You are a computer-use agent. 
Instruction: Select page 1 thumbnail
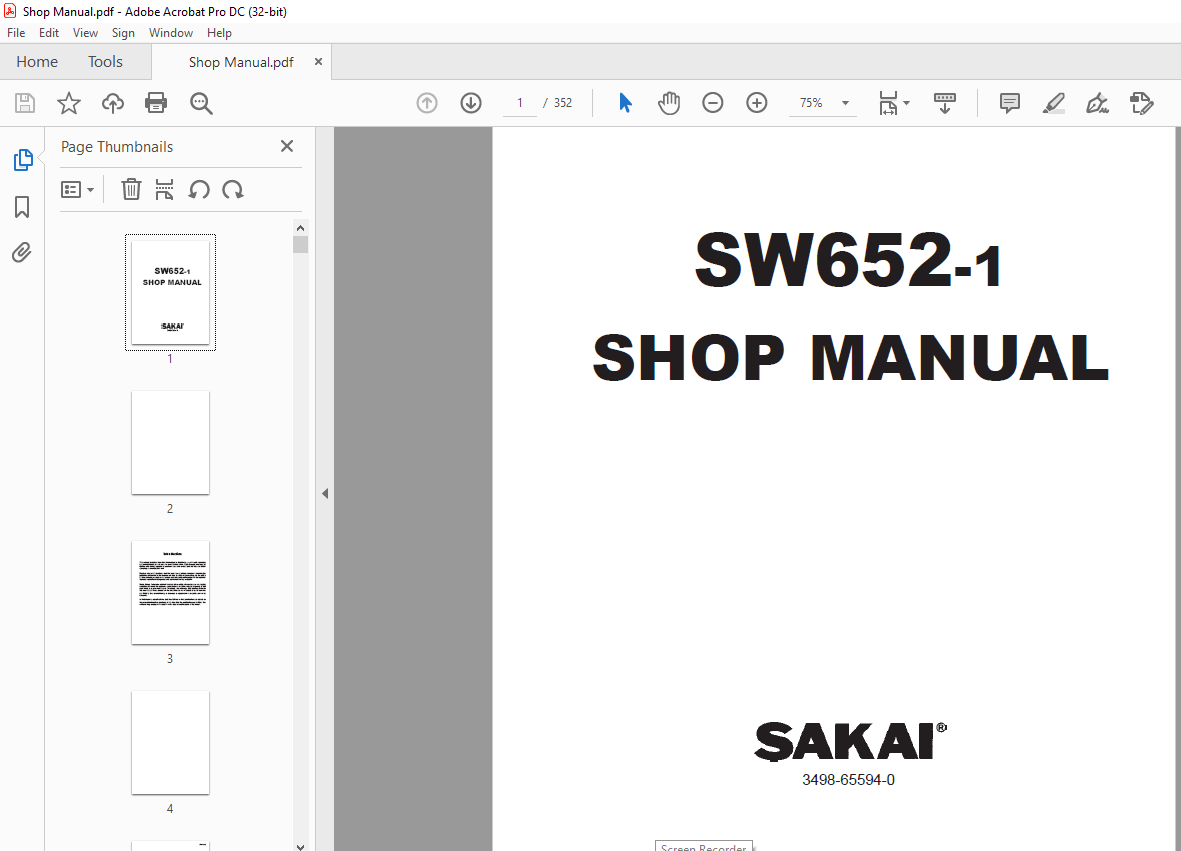[170, 292]
